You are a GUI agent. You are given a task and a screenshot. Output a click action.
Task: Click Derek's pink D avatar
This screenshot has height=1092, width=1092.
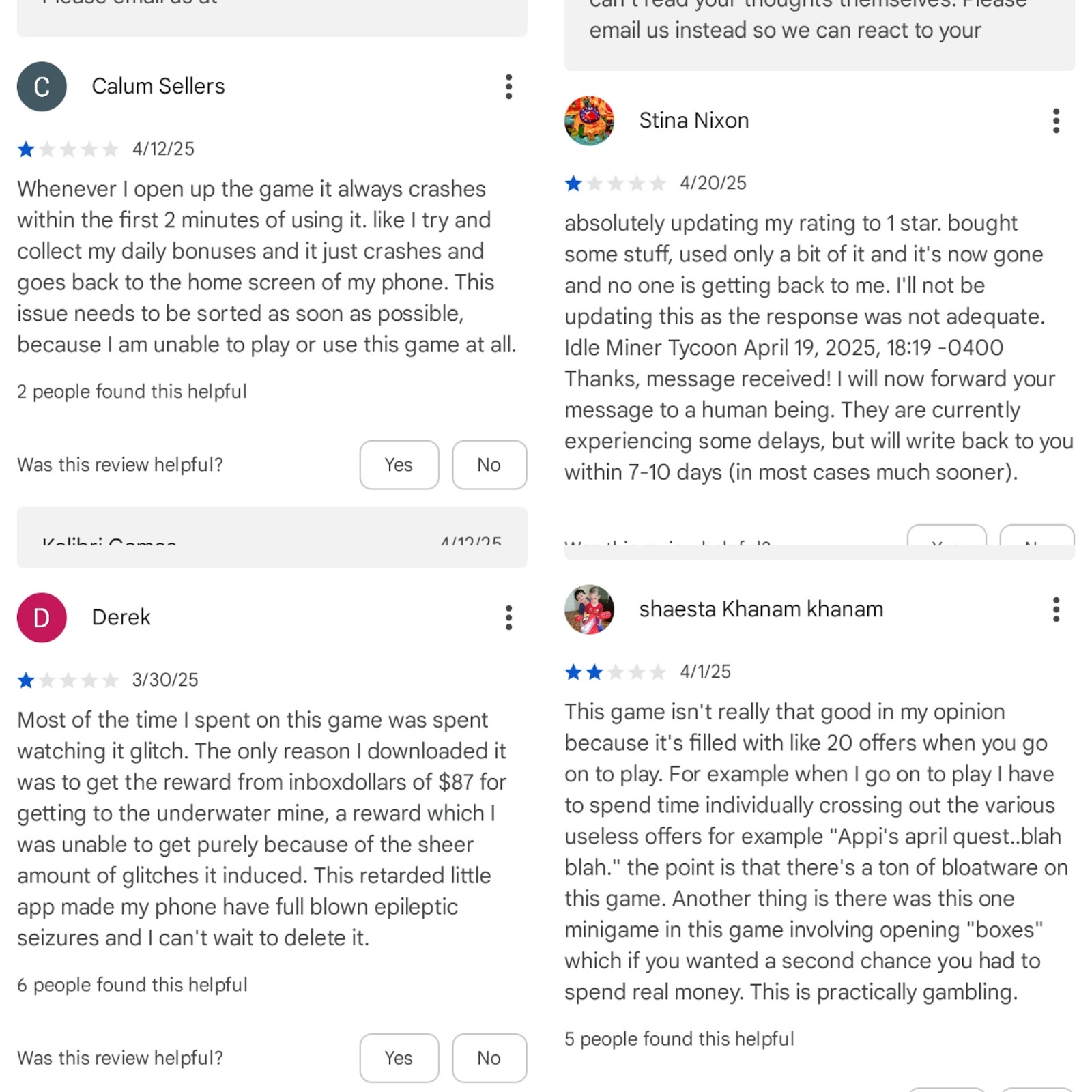[x=42, y=618]
